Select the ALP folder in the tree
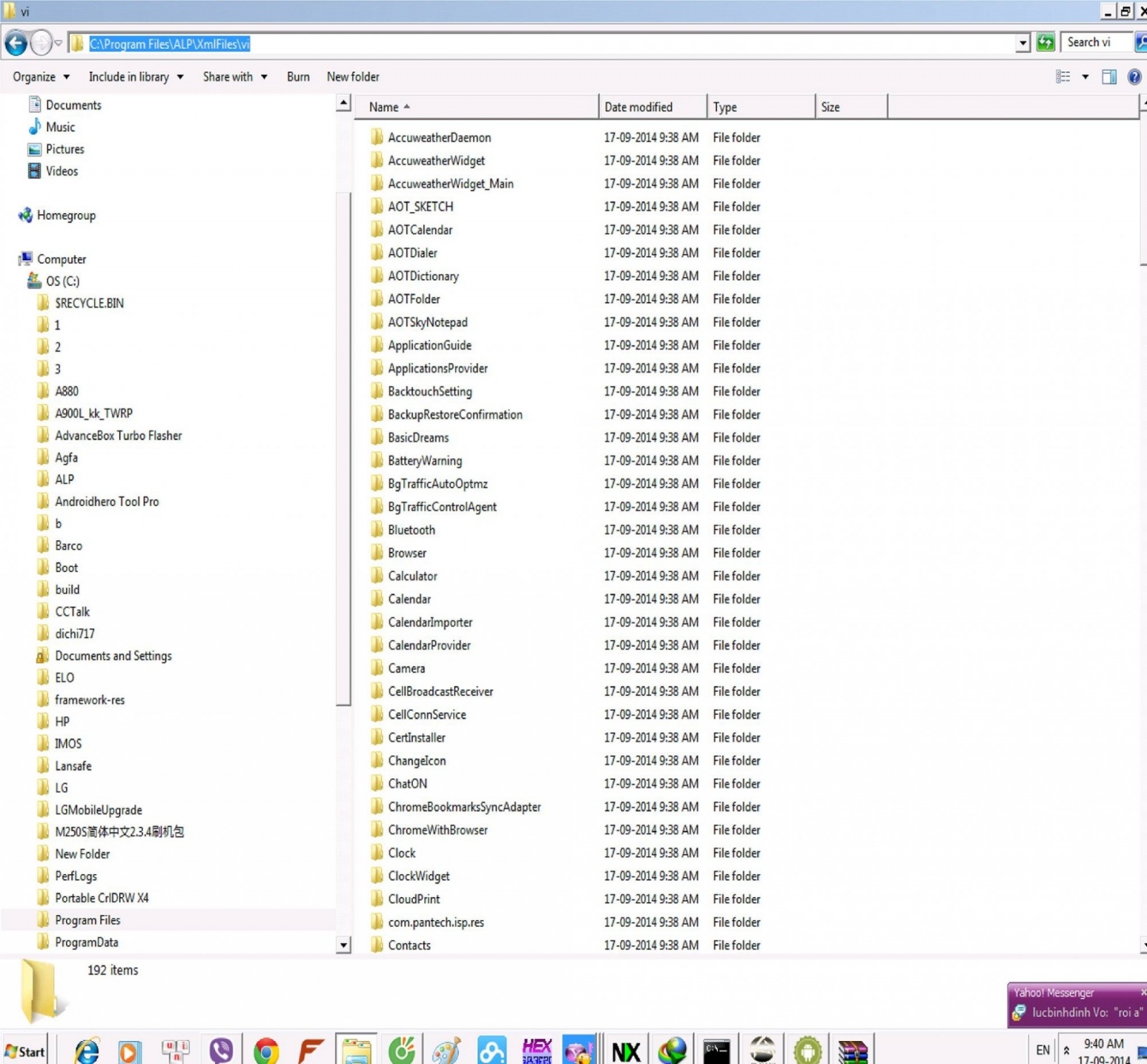1147x1064 pixels. pos(56,480)
